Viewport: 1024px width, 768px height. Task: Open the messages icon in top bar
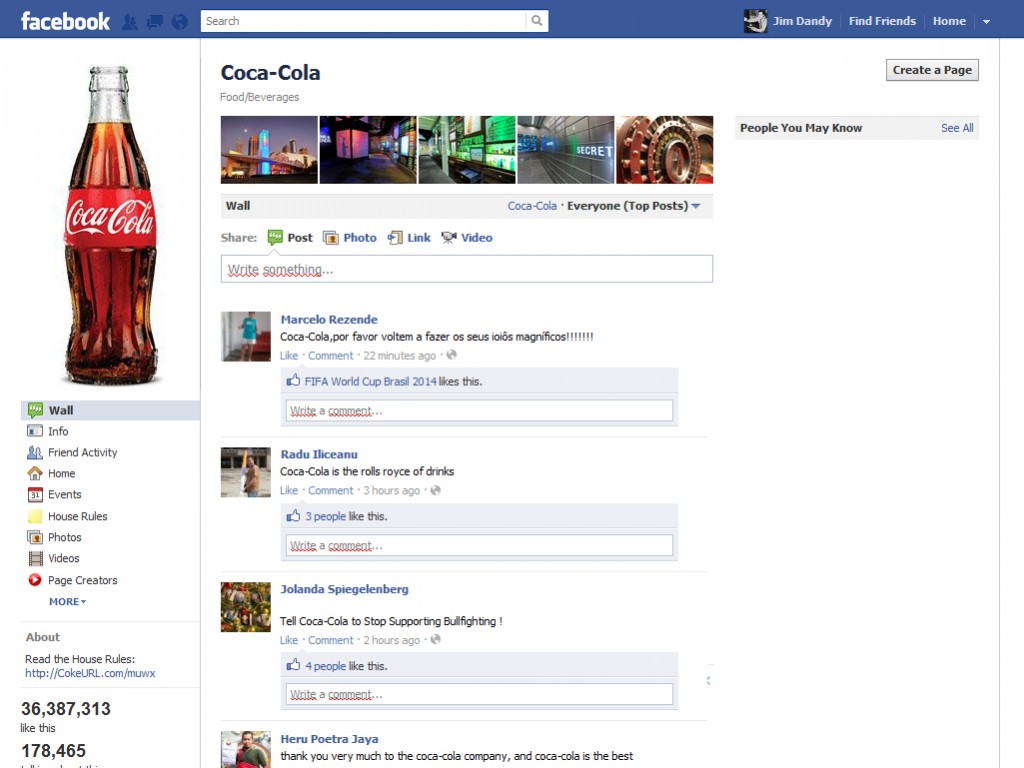click(155, 20)
